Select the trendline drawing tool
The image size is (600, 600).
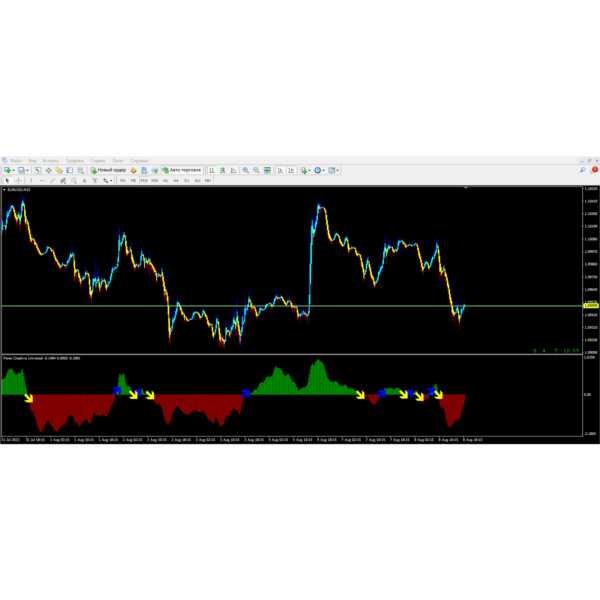[53, 181]
